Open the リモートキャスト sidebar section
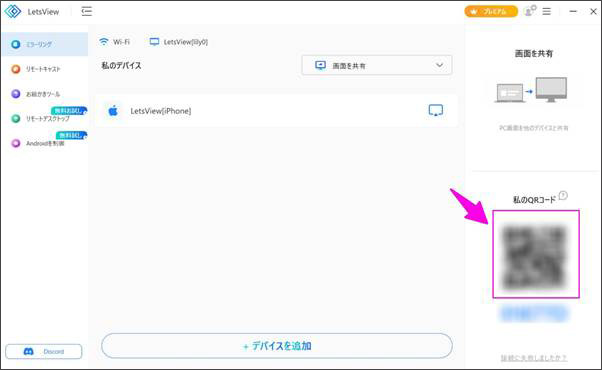This screenshot has height=370, width=602. tap(45, 69)
